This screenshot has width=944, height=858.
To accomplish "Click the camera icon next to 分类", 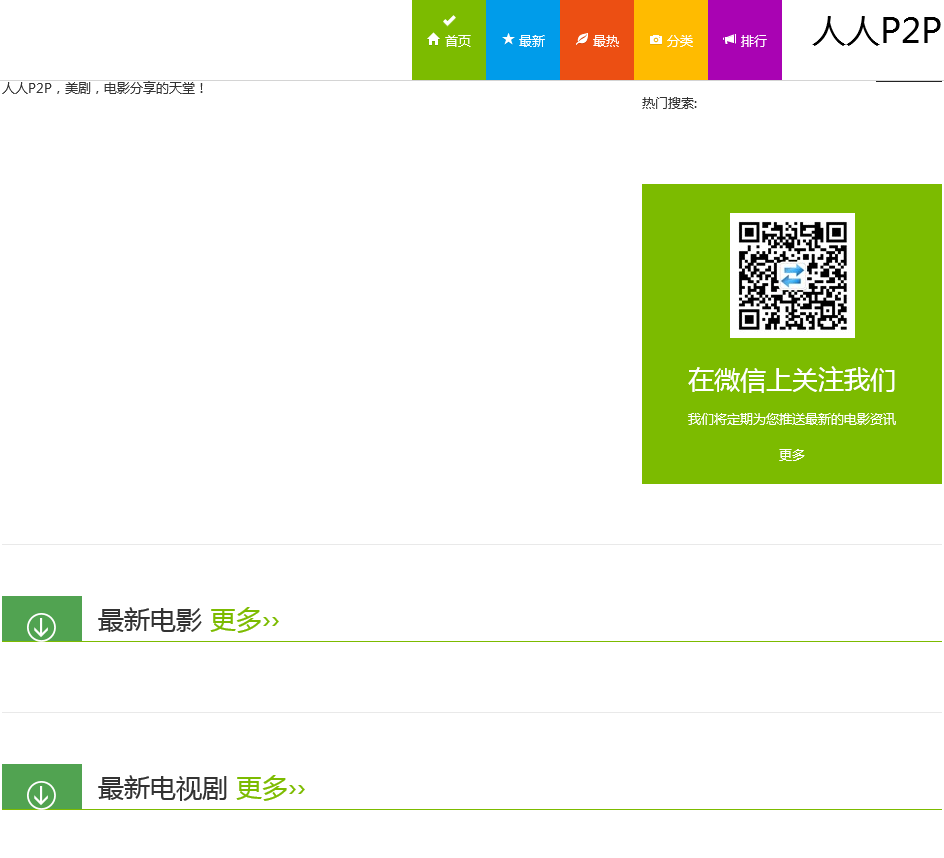I will click(x=656, y=40).
